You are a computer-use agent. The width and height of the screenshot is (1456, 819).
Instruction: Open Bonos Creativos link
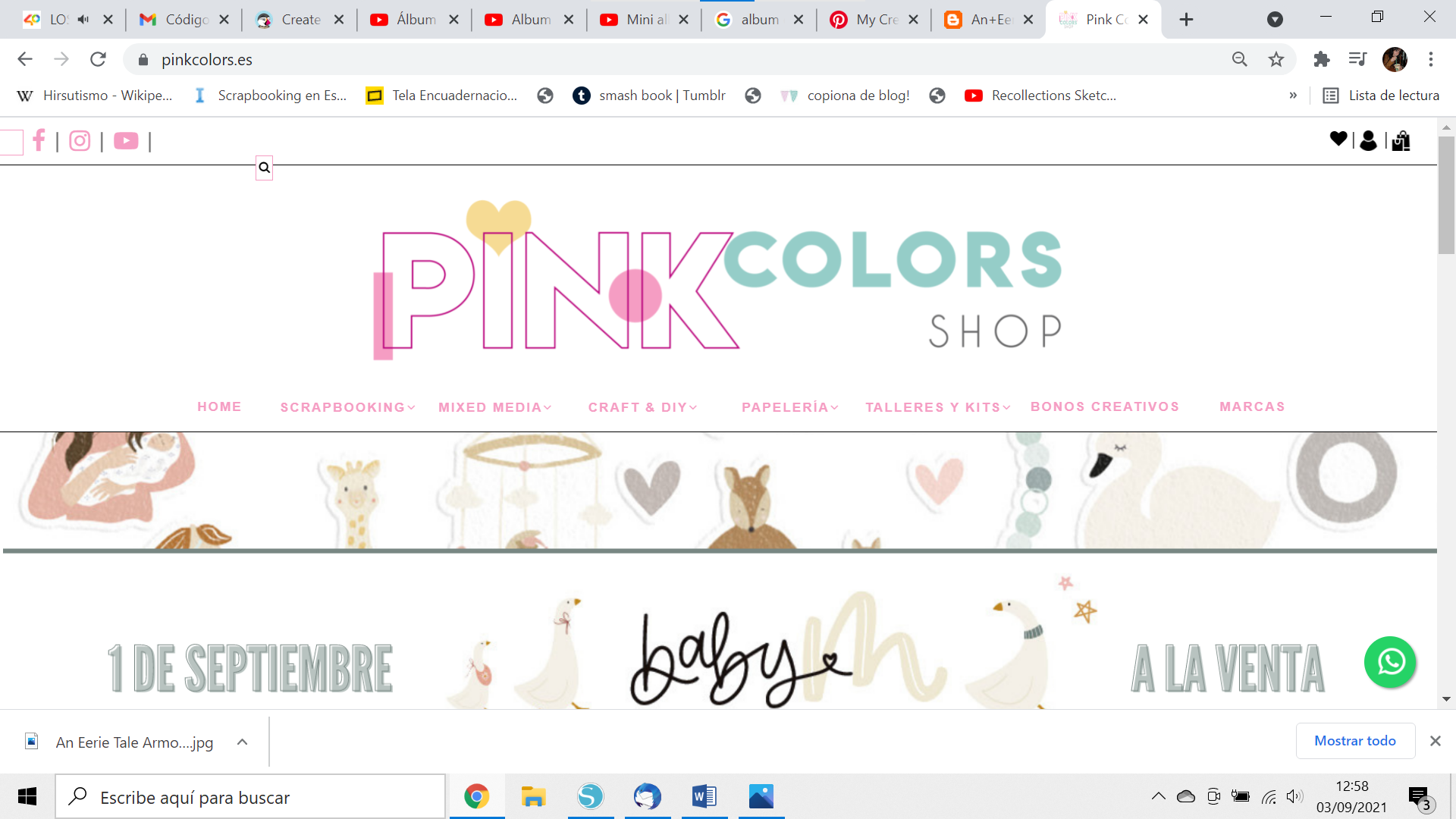[x=1104, y=406]
